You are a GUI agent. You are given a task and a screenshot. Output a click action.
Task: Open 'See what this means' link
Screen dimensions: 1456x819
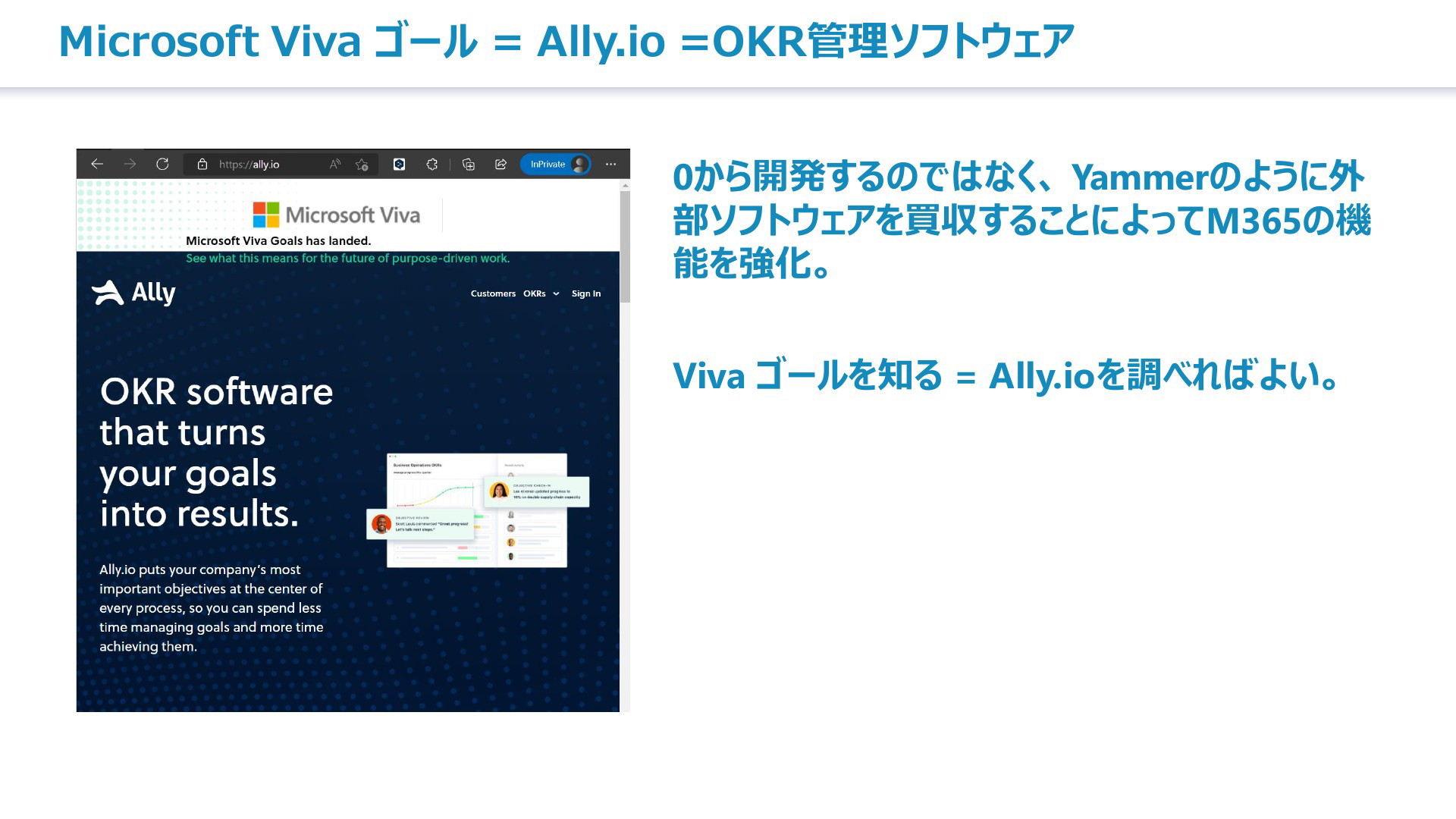pos(348,258)
